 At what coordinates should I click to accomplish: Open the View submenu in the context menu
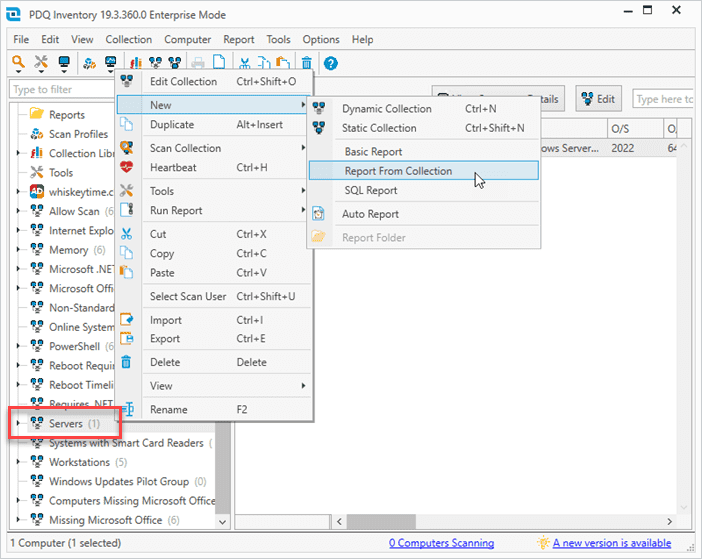214,386
